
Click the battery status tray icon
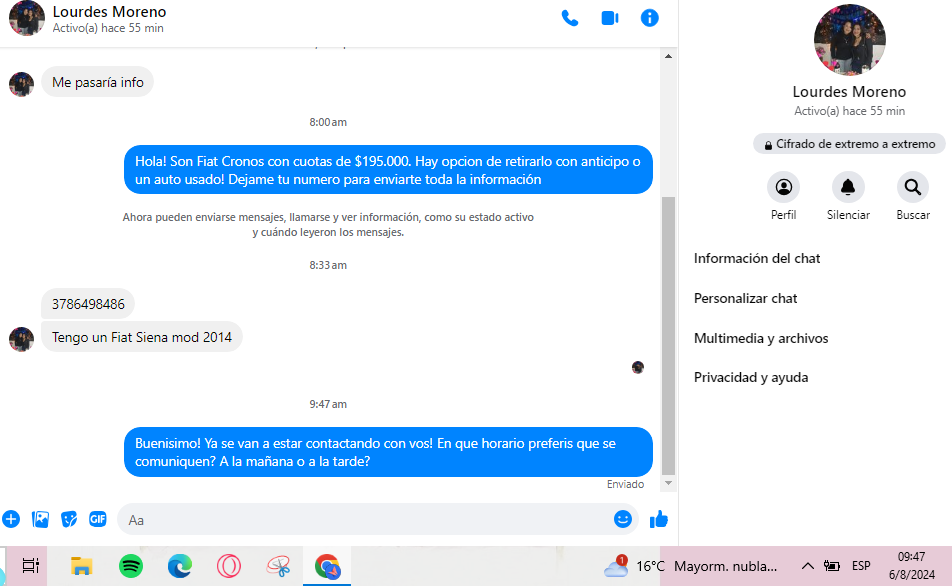click(x=832, y=566)
